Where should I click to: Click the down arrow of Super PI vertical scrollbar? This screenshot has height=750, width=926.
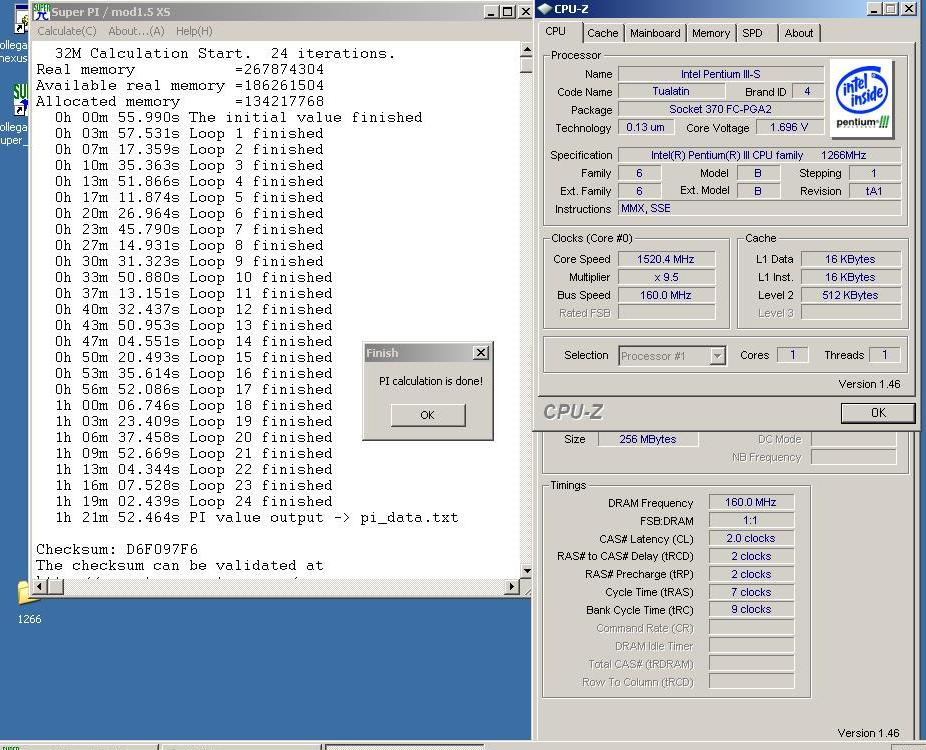coord(526,571)
